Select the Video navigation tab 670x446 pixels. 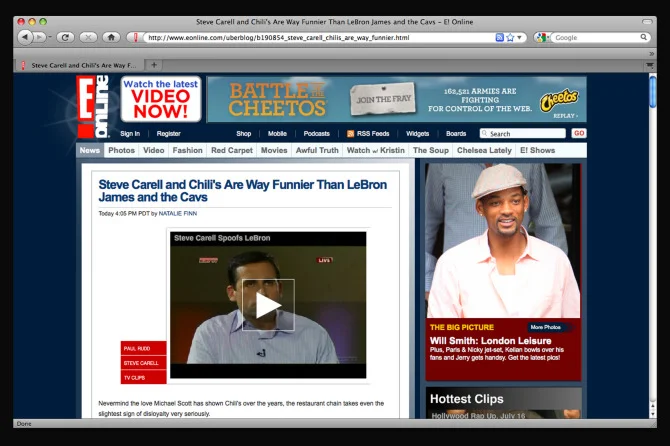click(x=154, y=150)
